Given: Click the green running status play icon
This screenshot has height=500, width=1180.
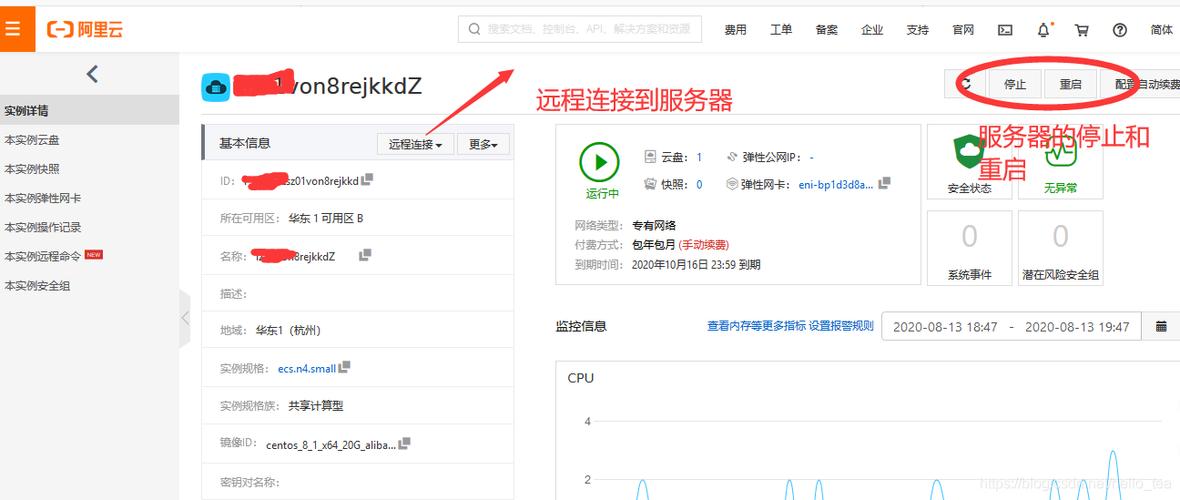Looking at the screenshot, I should pyautogui.click(x=599, y=162).
